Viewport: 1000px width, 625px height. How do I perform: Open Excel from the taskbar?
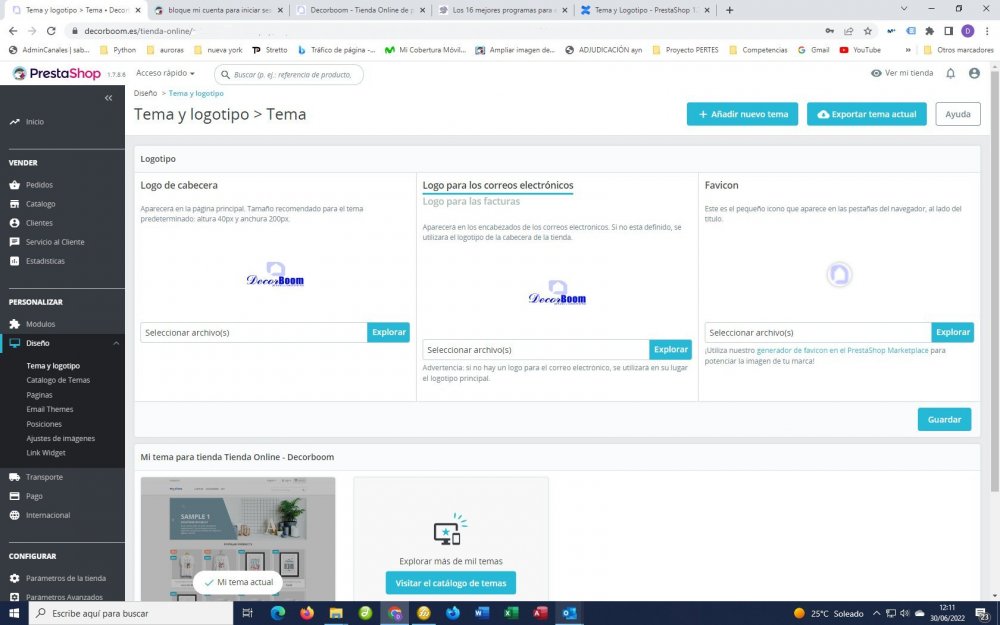tap(511, 614)
